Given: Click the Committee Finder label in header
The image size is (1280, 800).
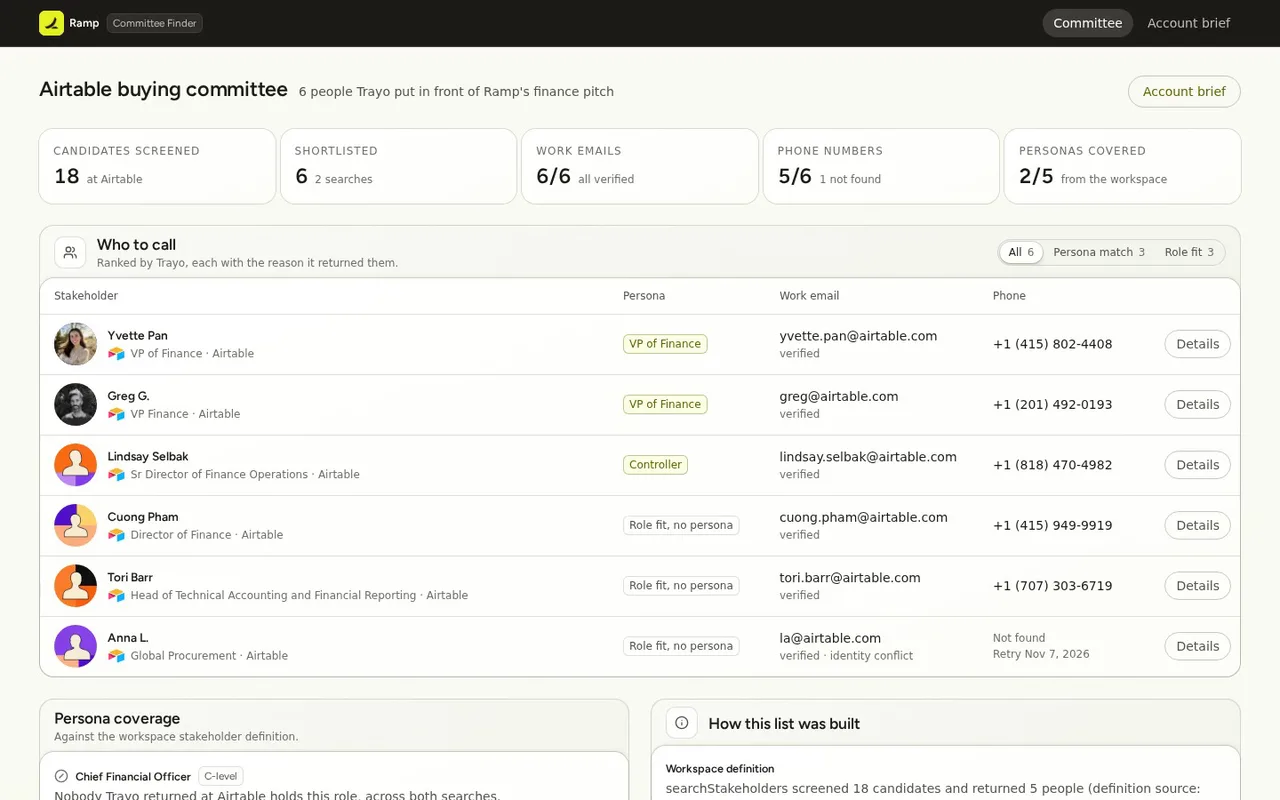Looking at the screenshot, I should pyautogui.click(x=155, y=23).
